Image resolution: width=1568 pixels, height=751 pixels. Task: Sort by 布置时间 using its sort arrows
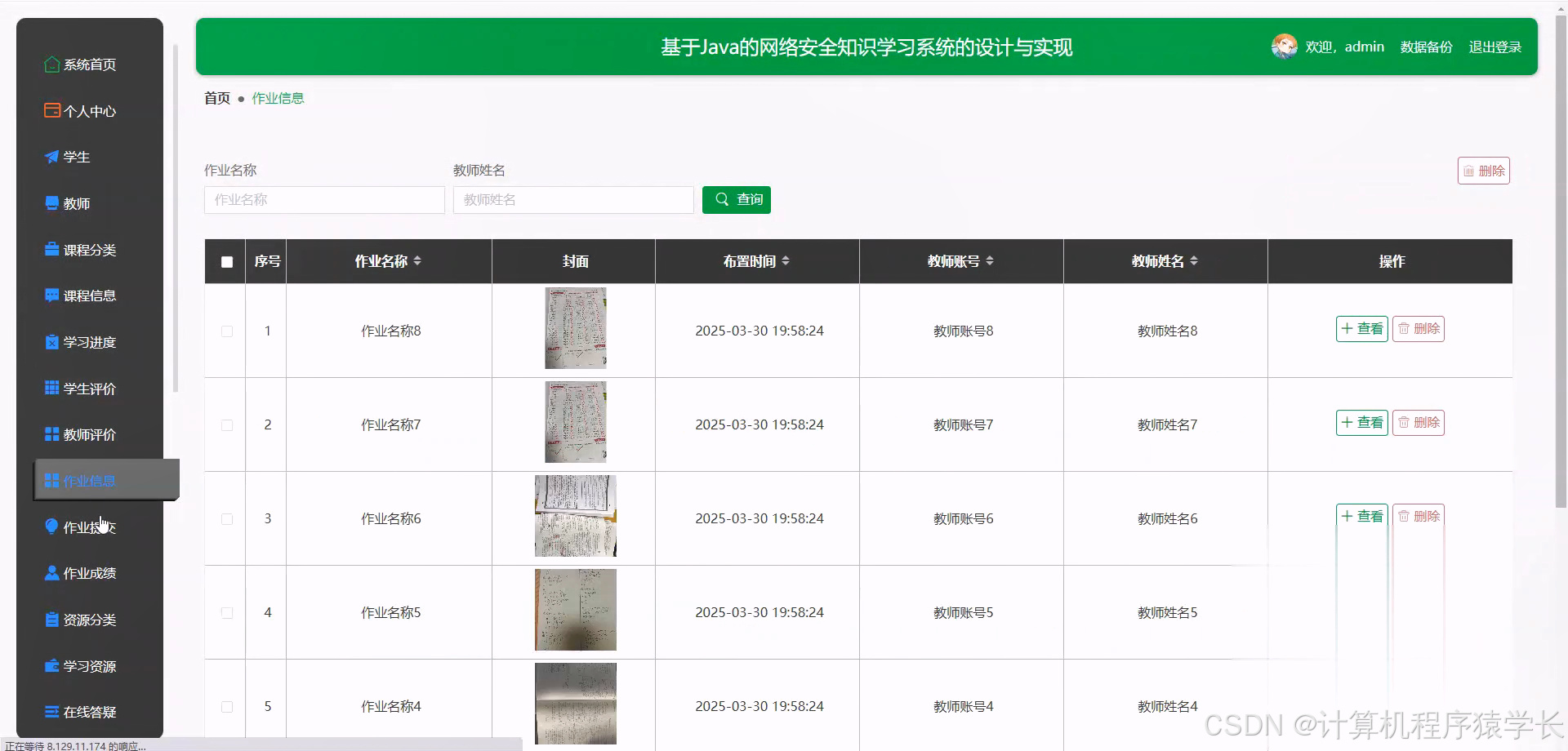pyautogui.click(x=786, y=260)
